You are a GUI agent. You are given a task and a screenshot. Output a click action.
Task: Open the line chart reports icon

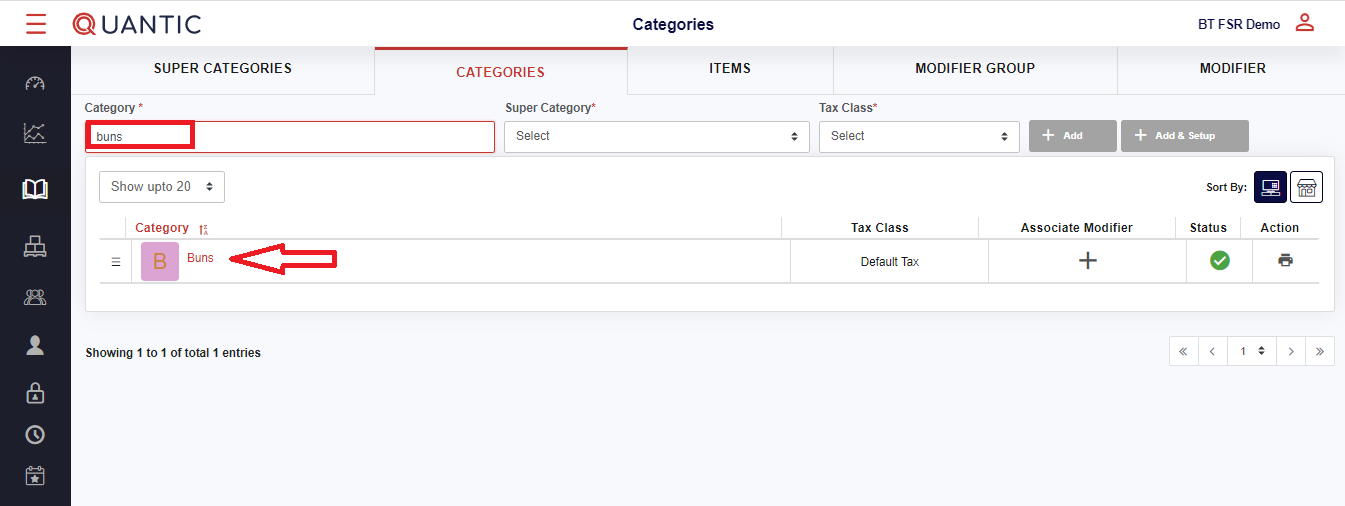pyautogui.click(x=35, y=133)
